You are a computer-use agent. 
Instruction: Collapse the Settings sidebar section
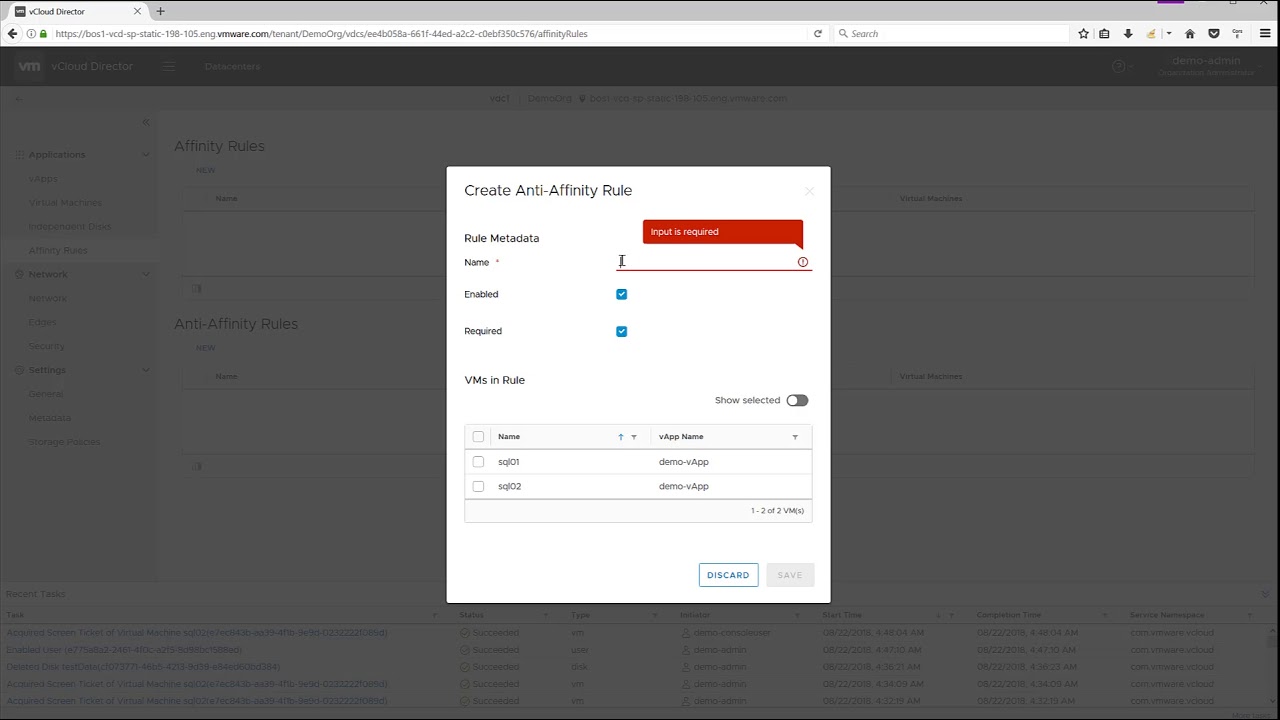tap(145, 370)
